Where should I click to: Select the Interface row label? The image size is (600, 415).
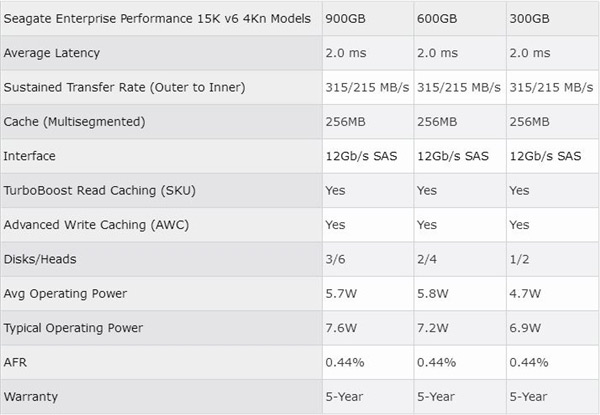coord(29,156)
